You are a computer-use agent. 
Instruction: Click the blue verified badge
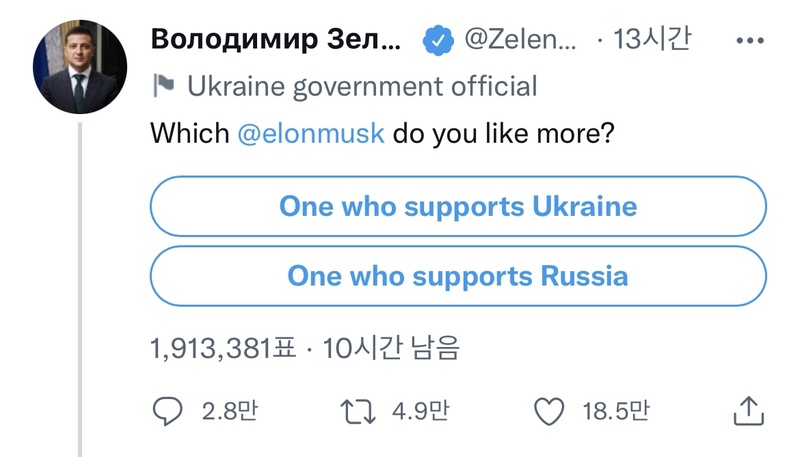click(438, 40)
